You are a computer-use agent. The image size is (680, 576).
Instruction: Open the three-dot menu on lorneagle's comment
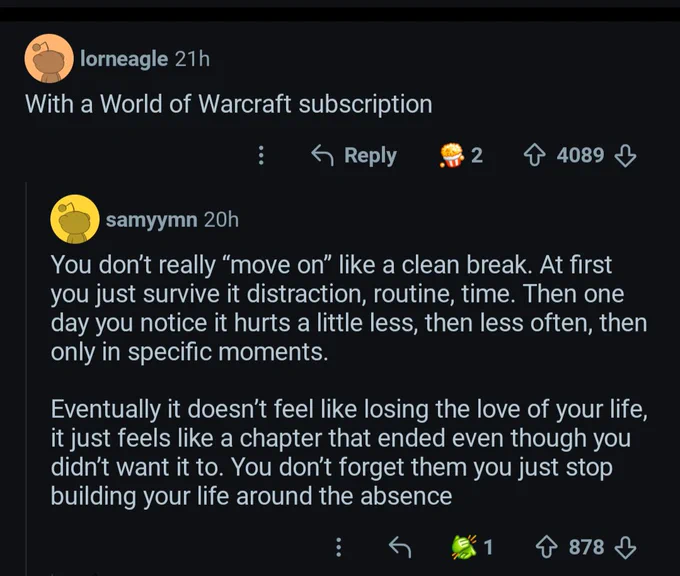point(261,155)
